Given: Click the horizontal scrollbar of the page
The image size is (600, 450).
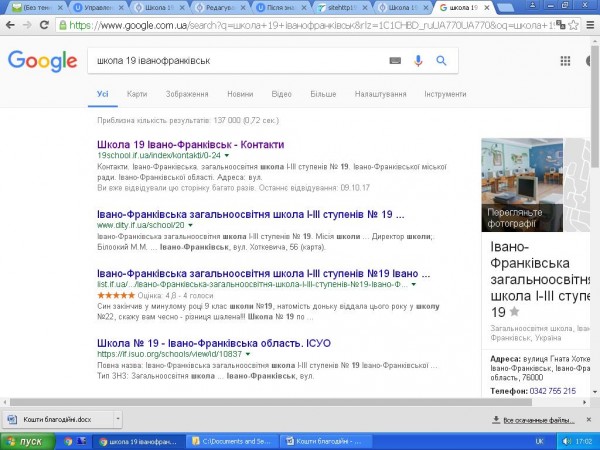Looking at the screenshot, I should (271, 402).
